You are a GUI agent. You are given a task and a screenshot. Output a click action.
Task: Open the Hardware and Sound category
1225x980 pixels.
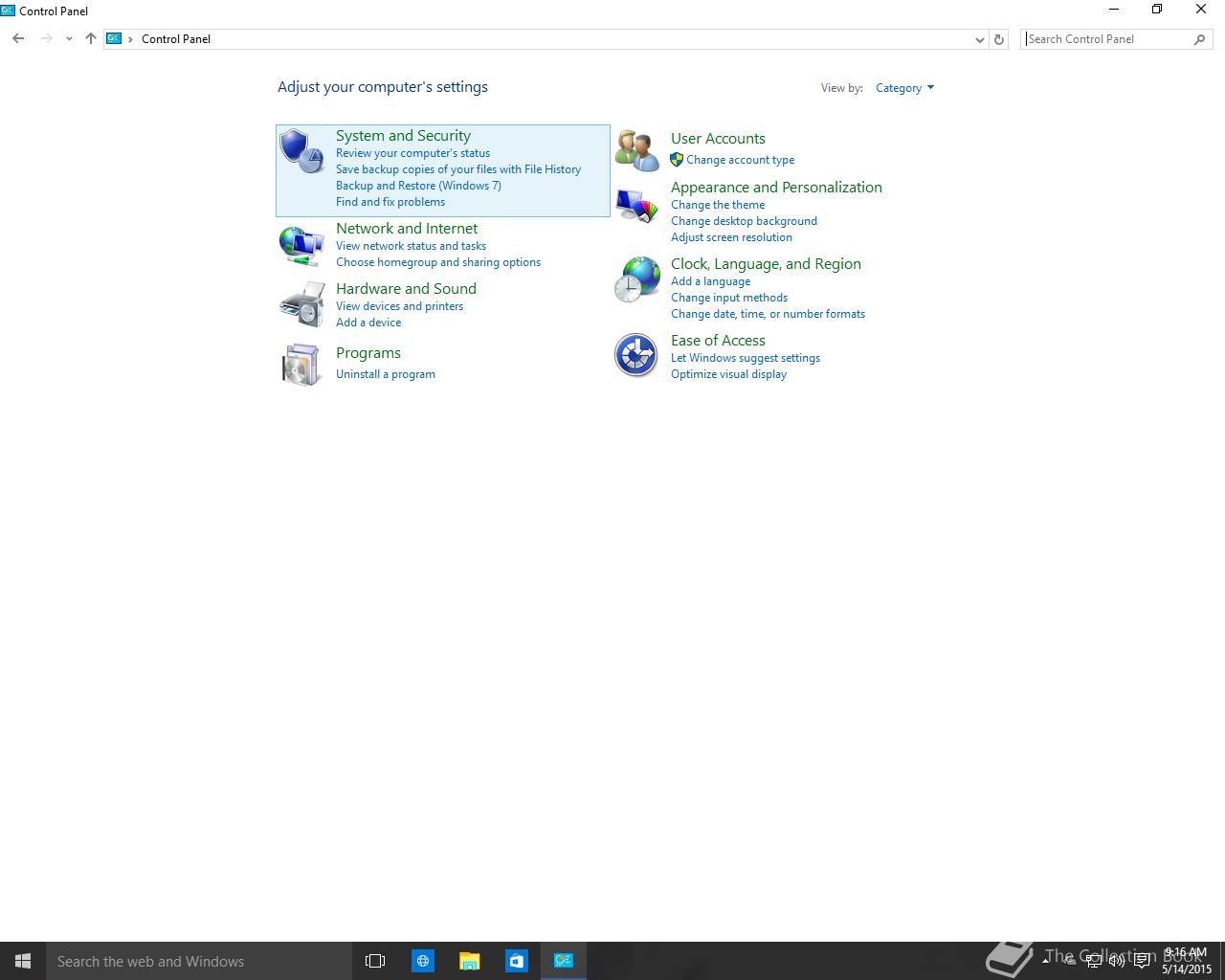(x=406, y=289)
